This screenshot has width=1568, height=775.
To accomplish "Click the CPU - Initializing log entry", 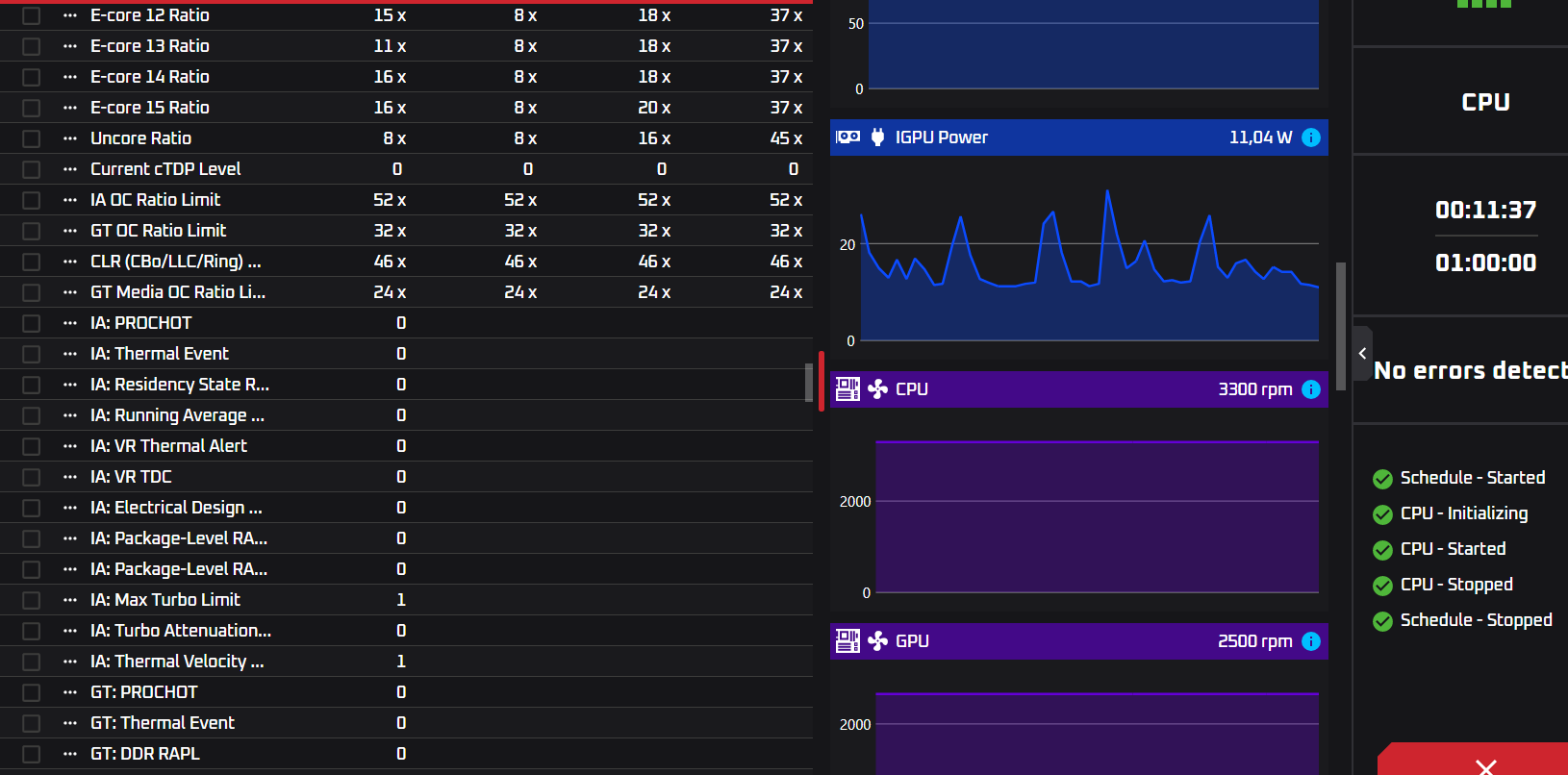I will click(1464, 513).
